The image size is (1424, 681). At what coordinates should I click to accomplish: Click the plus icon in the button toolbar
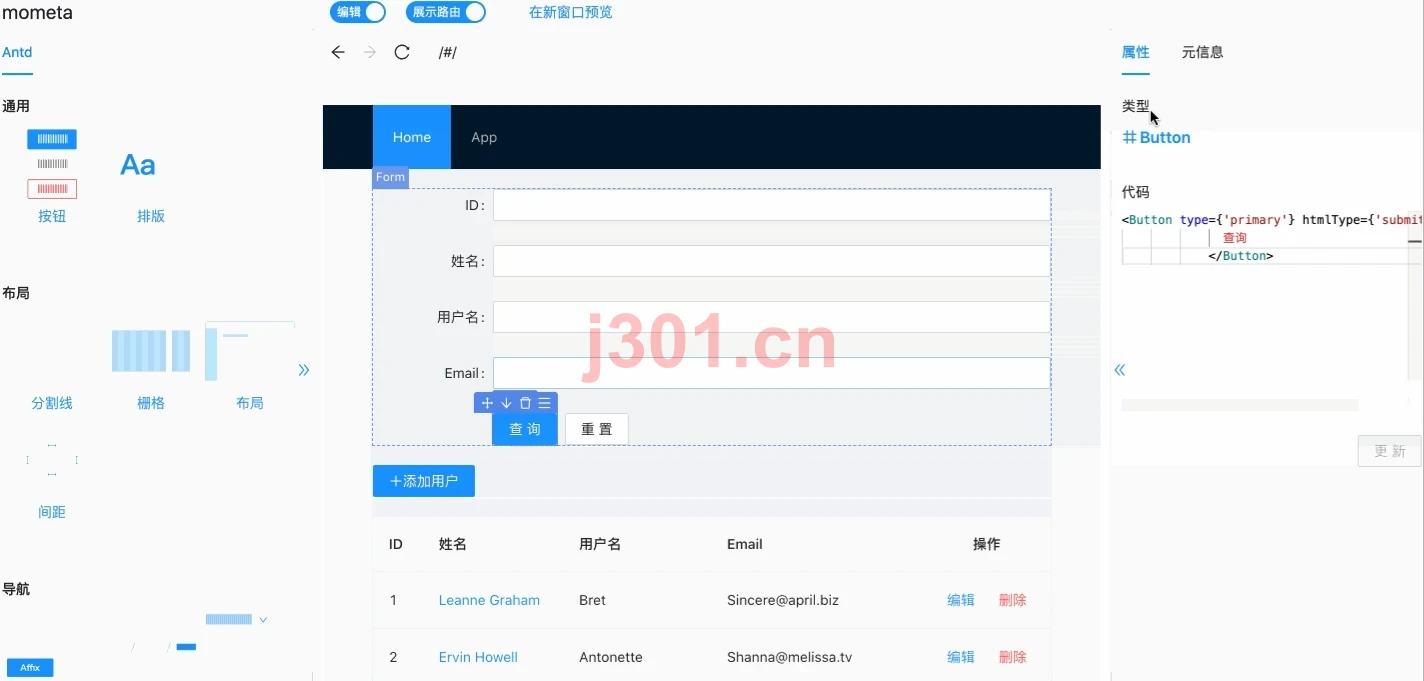(487, 403)
